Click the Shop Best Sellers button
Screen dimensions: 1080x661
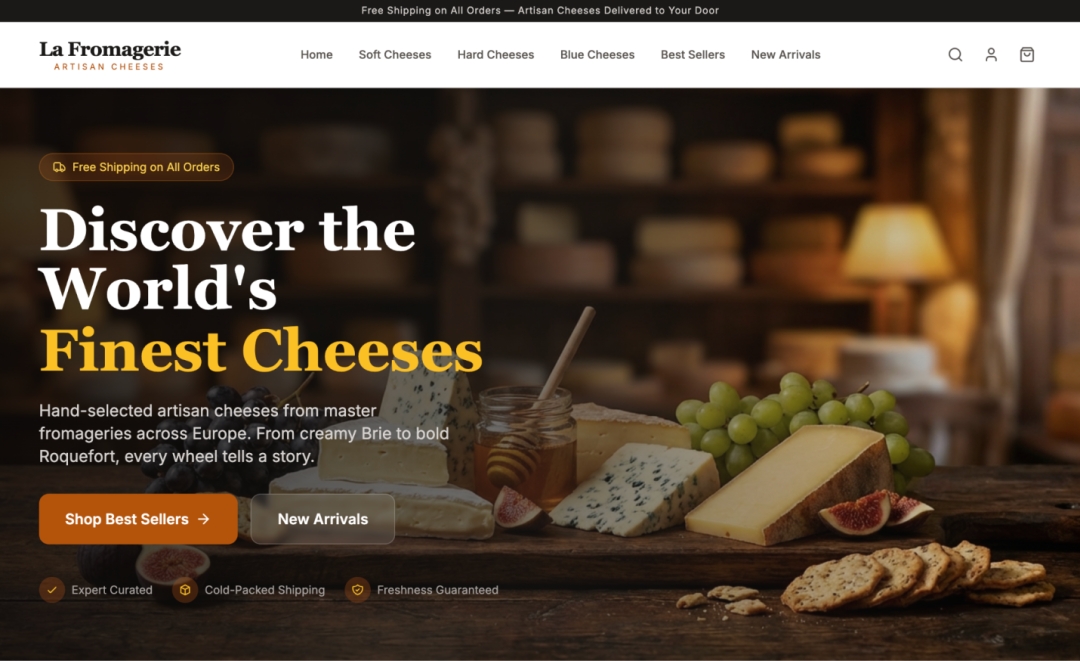[x=138, y=519]
